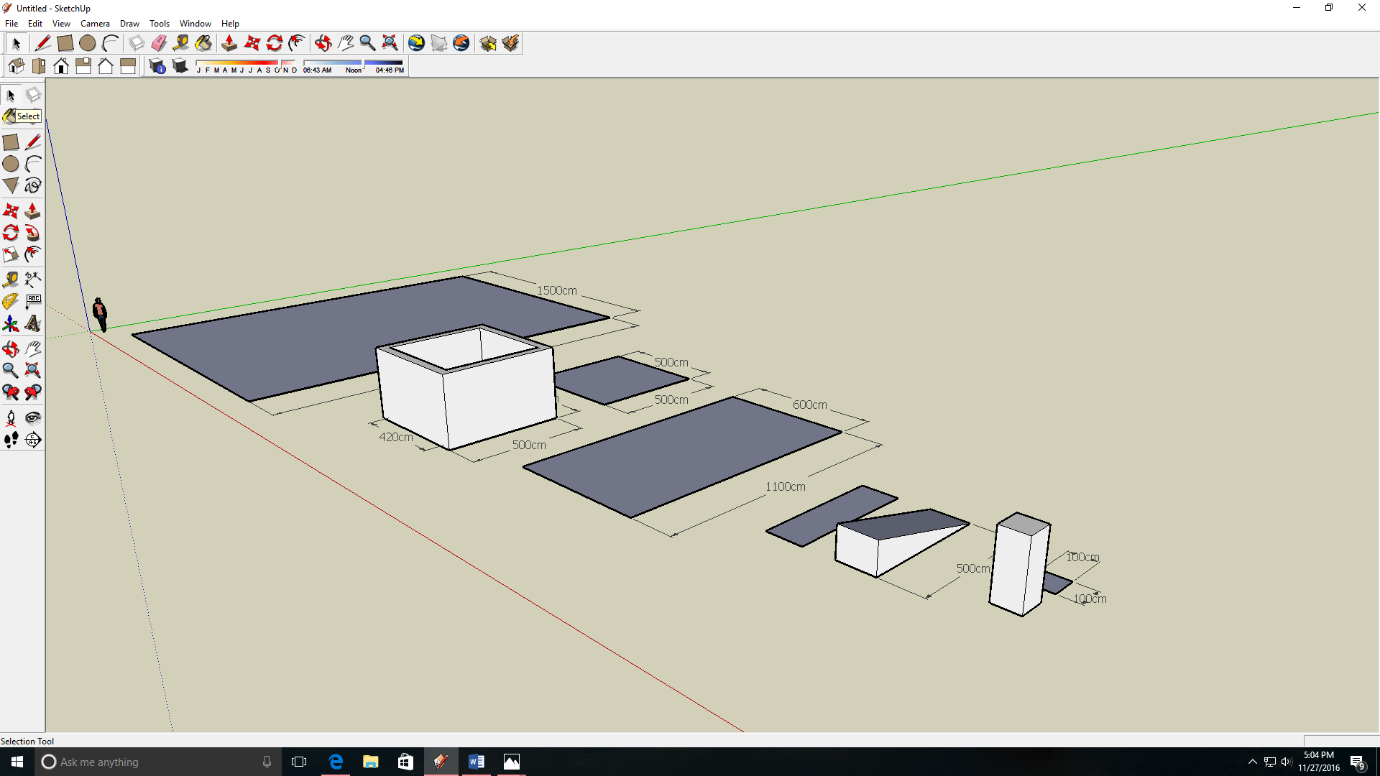Viewport: 1380px width, 776px height.
Task: Pick the 3D Text tool in left toolbar
Action: [32, 324]
